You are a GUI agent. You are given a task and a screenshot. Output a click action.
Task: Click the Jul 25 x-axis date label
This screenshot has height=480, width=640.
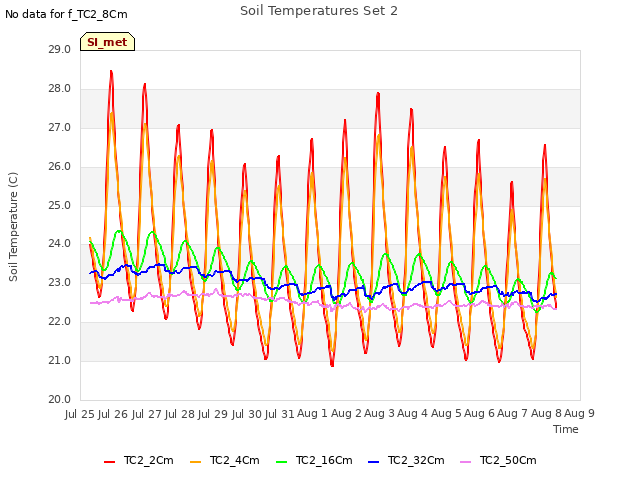point(80,414)
